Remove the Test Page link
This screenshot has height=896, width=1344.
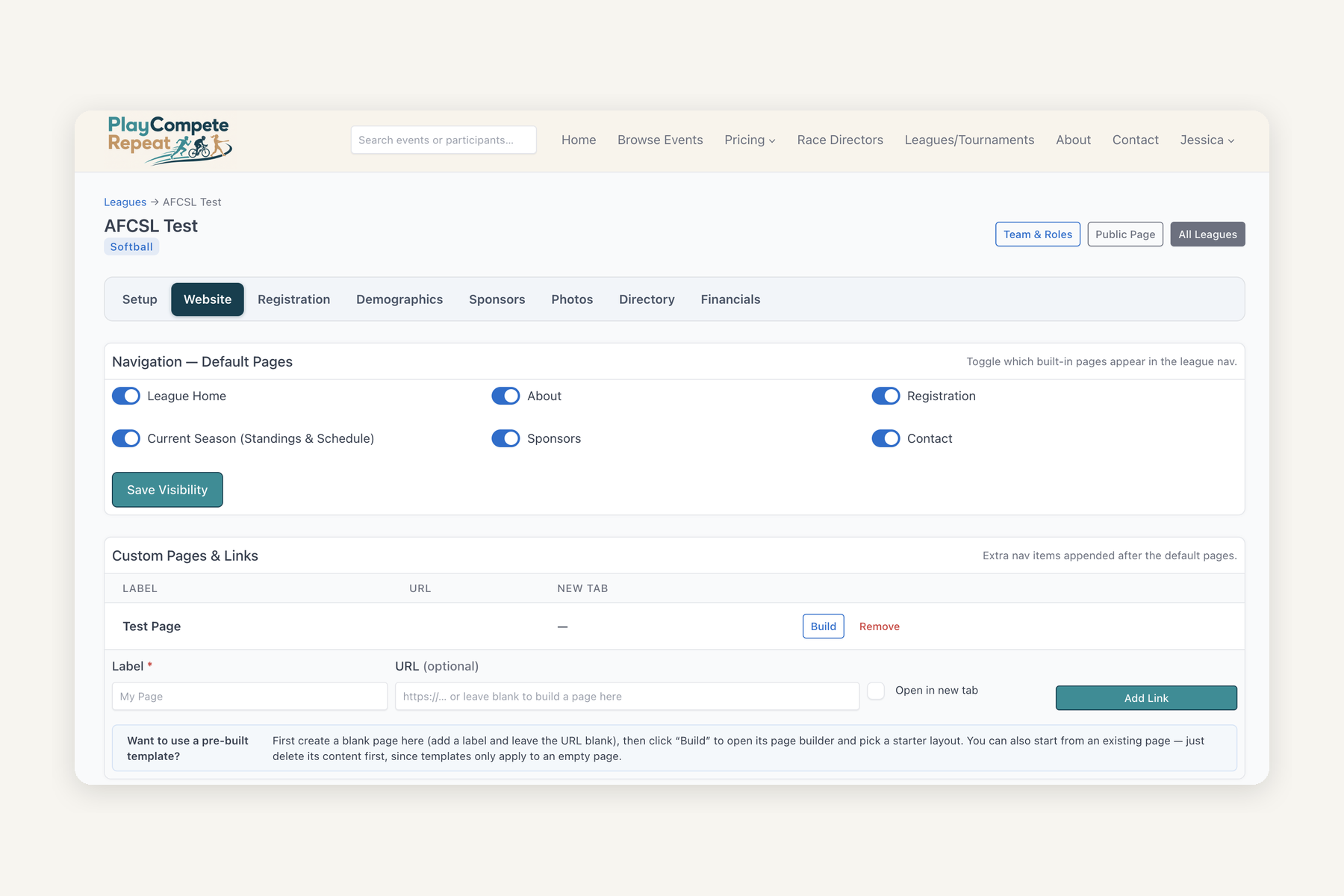pyautogui.click(x=879, y=626)
